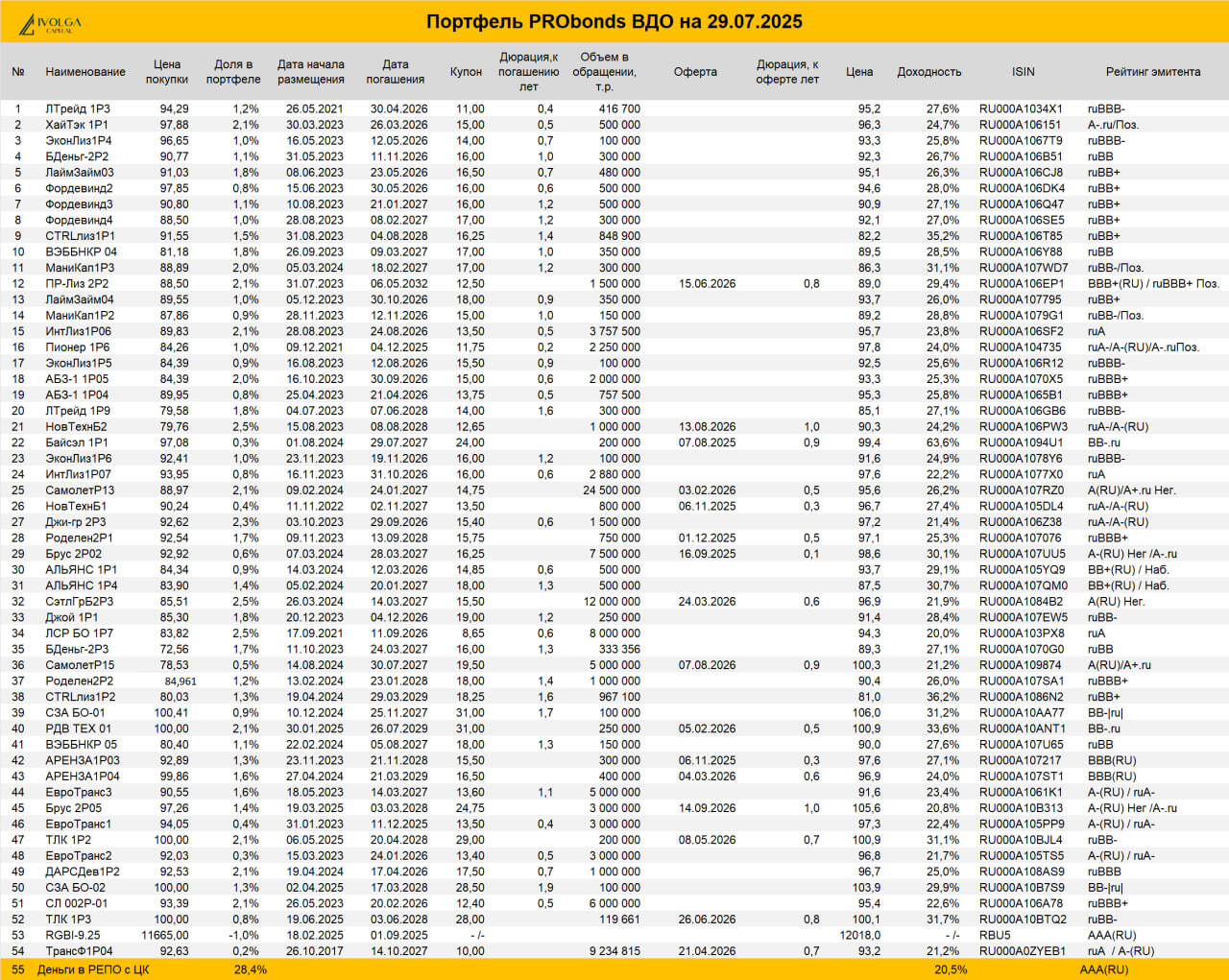Click the offer date '15.06.2026'
The width and height of the screenshot is (1229, 980).
point(708,284)
